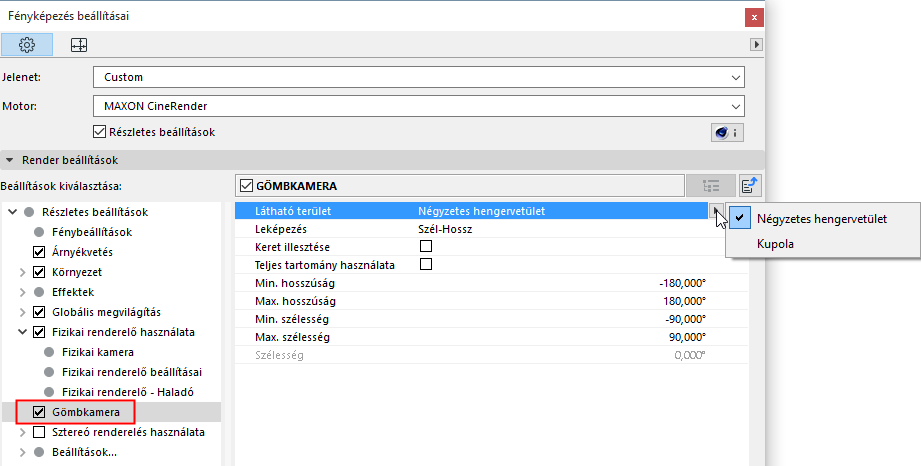Click the Max. szélesség parameter label

pos(293,337)
